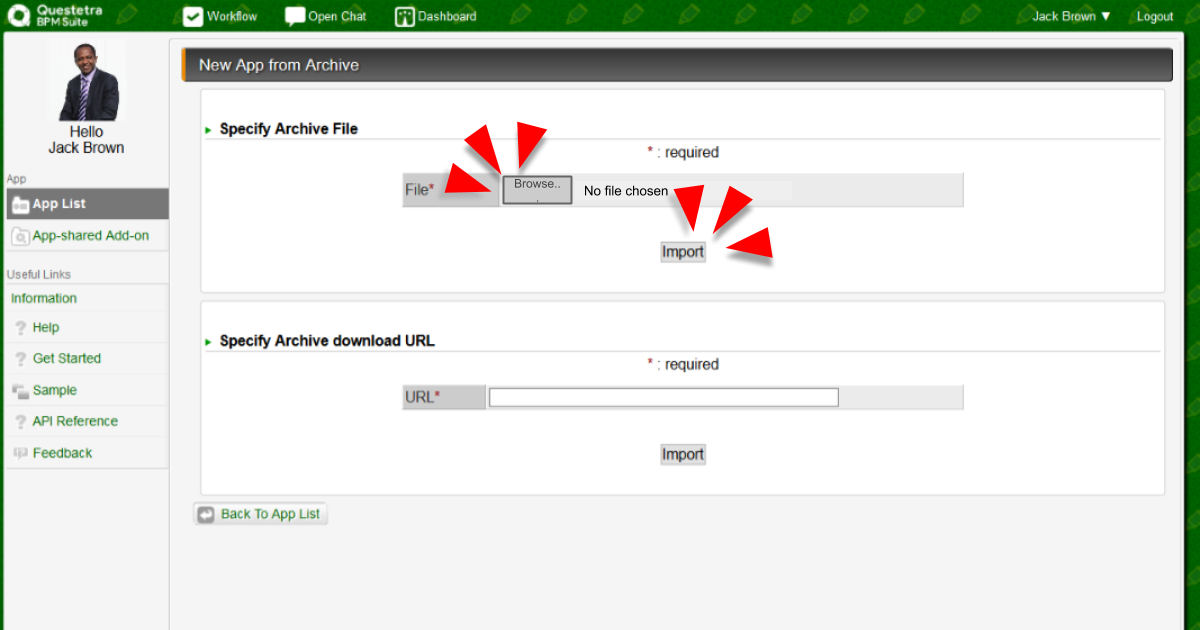Click the Sample icon in sidebar
1200x630 pixels.
[20, 391]
